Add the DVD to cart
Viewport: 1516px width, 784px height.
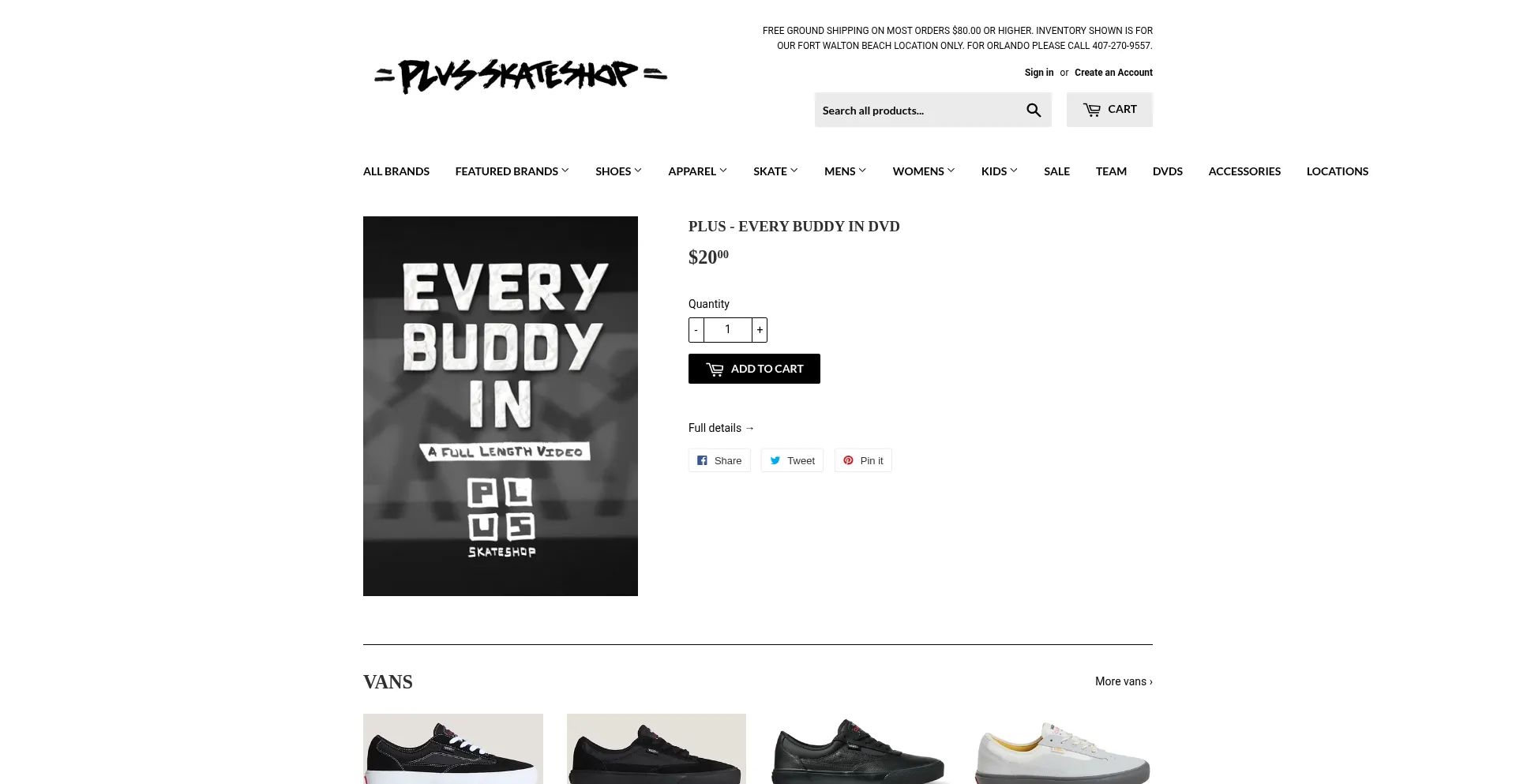pyautogui.click(x=754, y=369)
